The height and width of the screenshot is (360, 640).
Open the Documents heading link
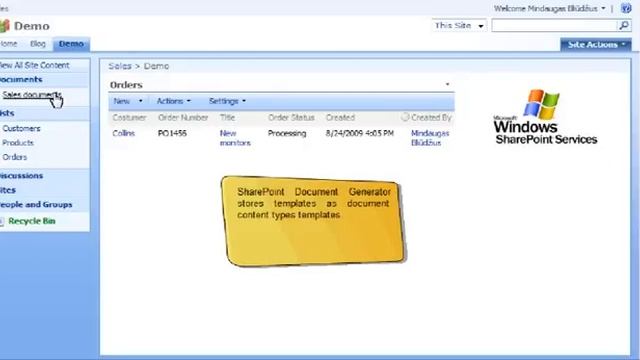pos(21,79)
